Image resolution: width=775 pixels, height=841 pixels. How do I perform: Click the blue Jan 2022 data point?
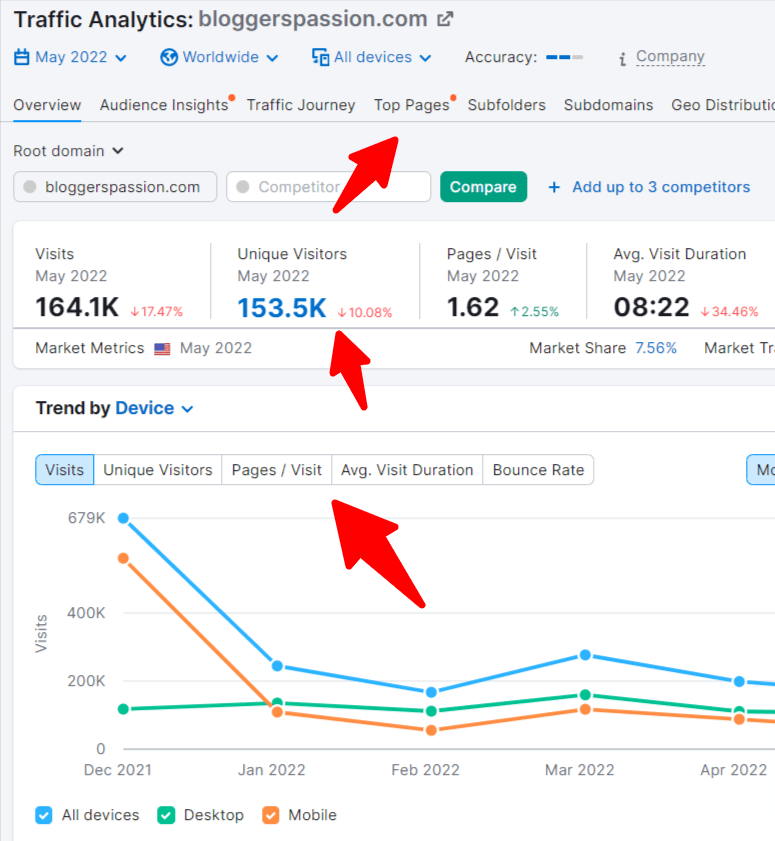click(277, 666)
